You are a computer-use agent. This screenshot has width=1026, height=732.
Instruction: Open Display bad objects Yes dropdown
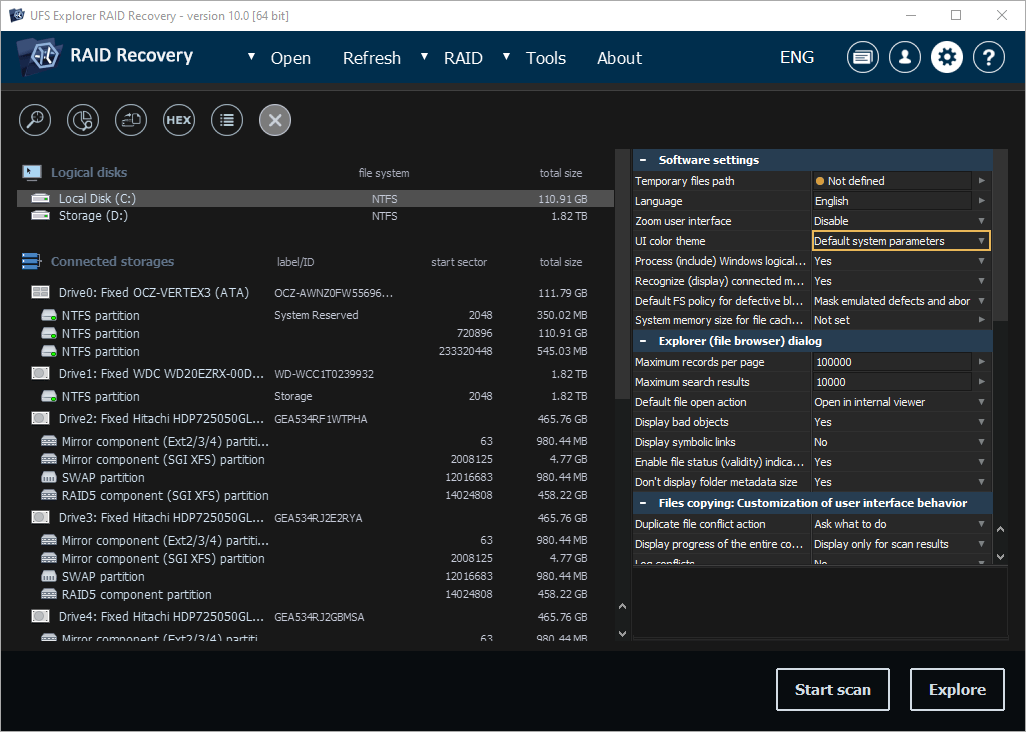point(901,422)
